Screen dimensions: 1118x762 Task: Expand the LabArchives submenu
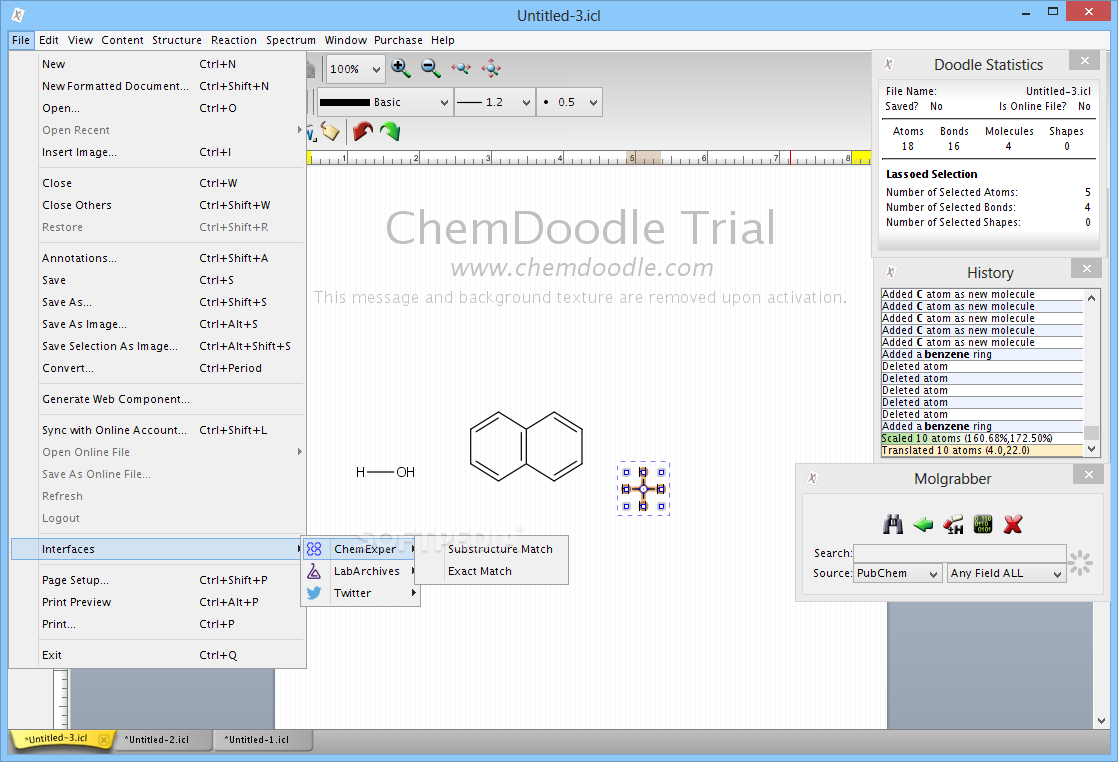click(360, 571)
